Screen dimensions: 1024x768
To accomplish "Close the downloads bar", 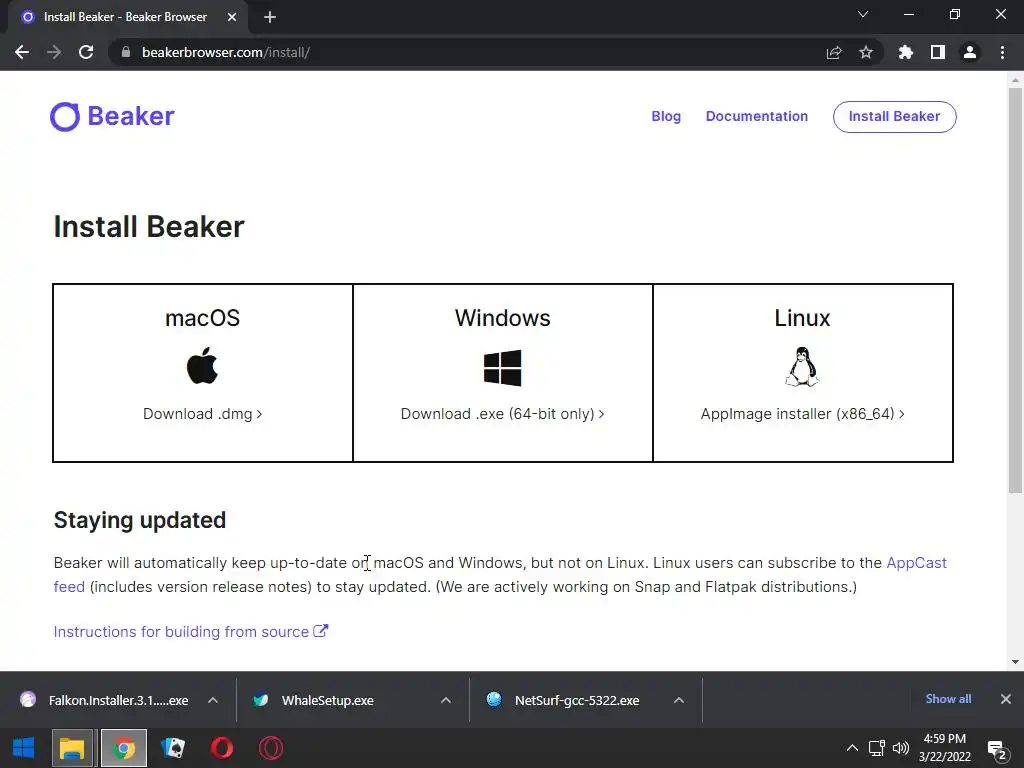I will (1006, 699).
